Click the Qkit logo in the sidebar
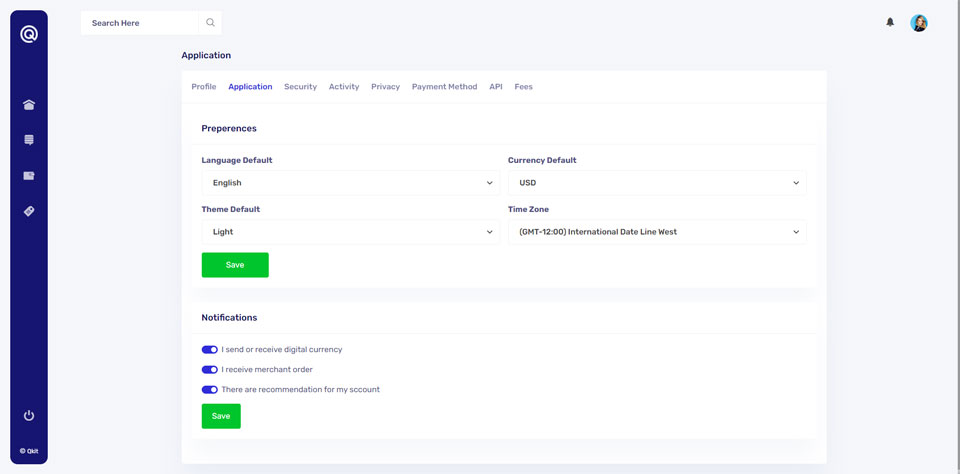 (29, 34)
